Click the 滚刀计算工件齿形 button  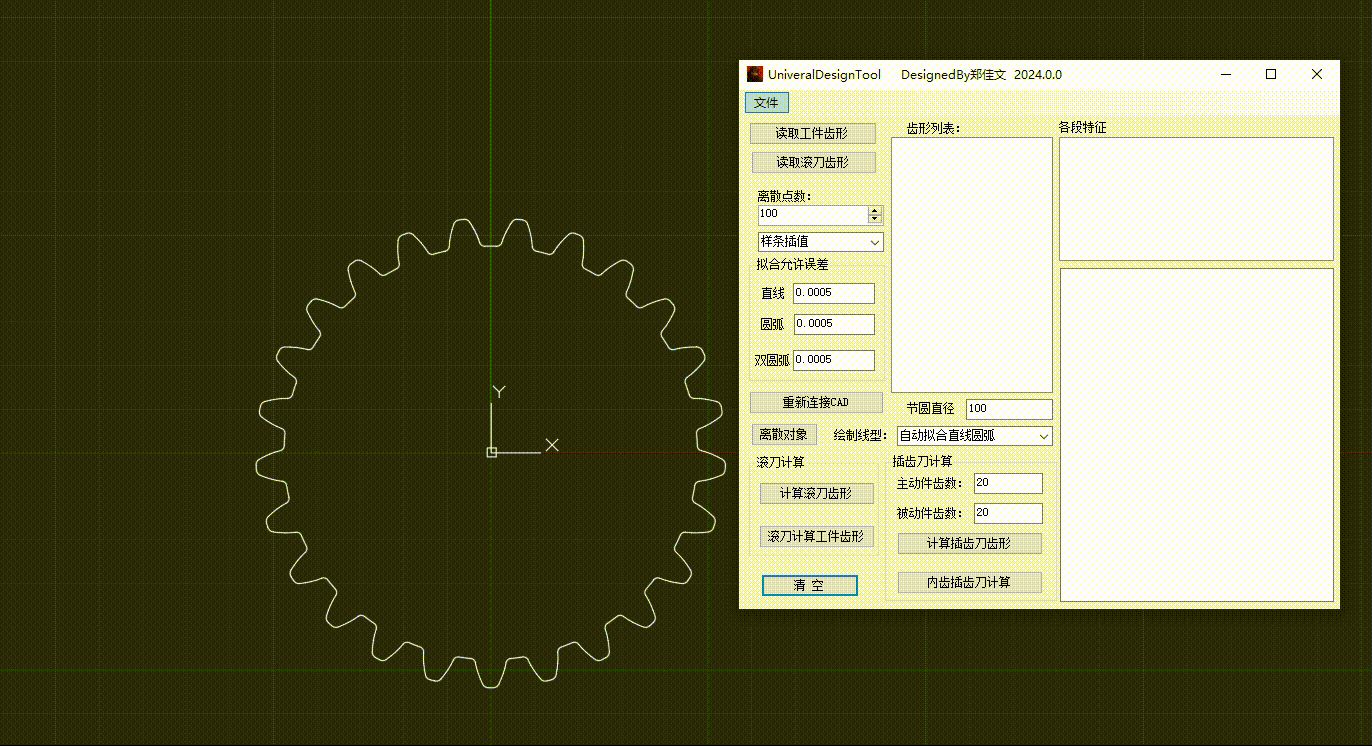point(816,536)
